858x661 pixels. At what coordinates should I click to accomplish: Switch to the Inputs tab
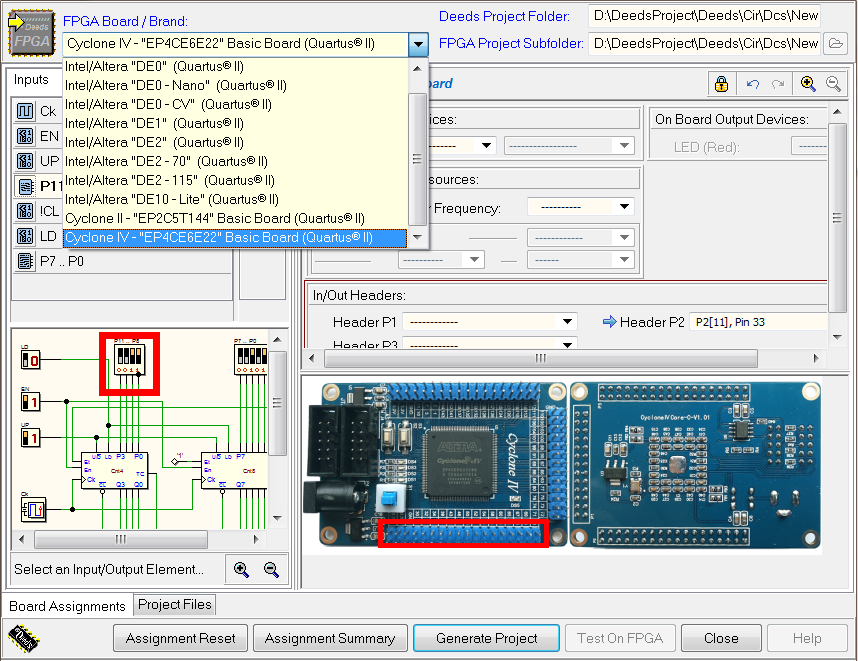tap(31, 80)
